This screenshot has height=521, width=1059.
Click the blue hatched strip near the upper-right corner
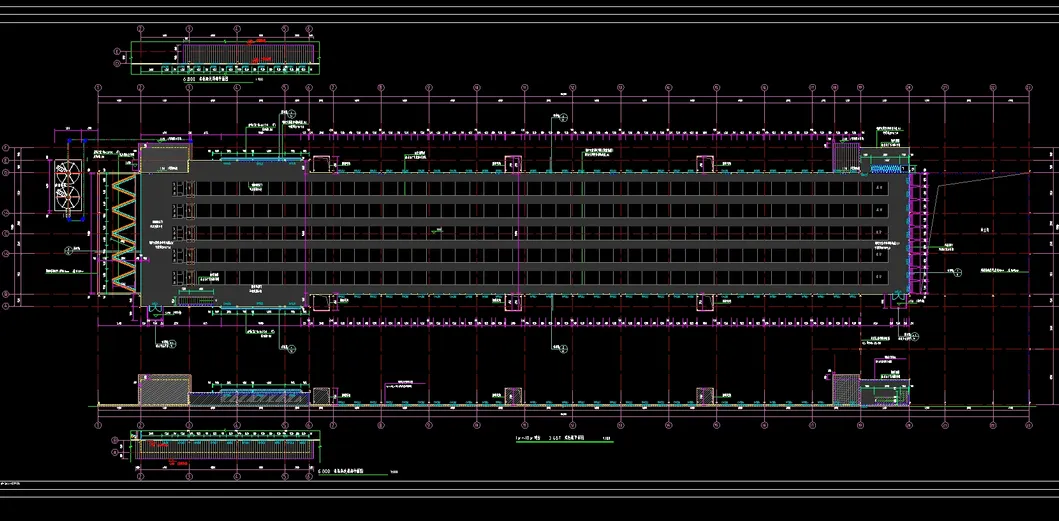click(x=890, y=168)
